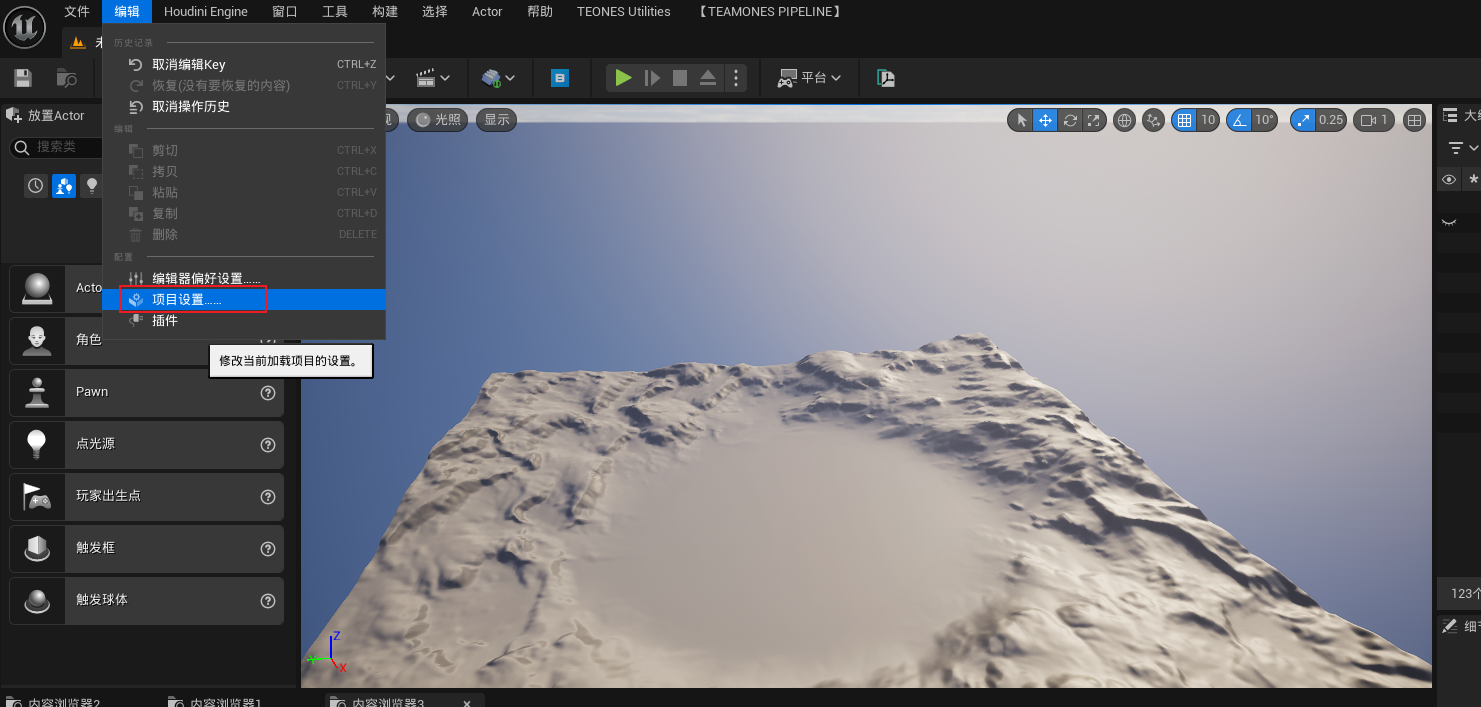Screen dimensions: 1481x707
Task: Open 项目设置 project settings menu entry
Action: pyautogui.click(x=186, y=300)
